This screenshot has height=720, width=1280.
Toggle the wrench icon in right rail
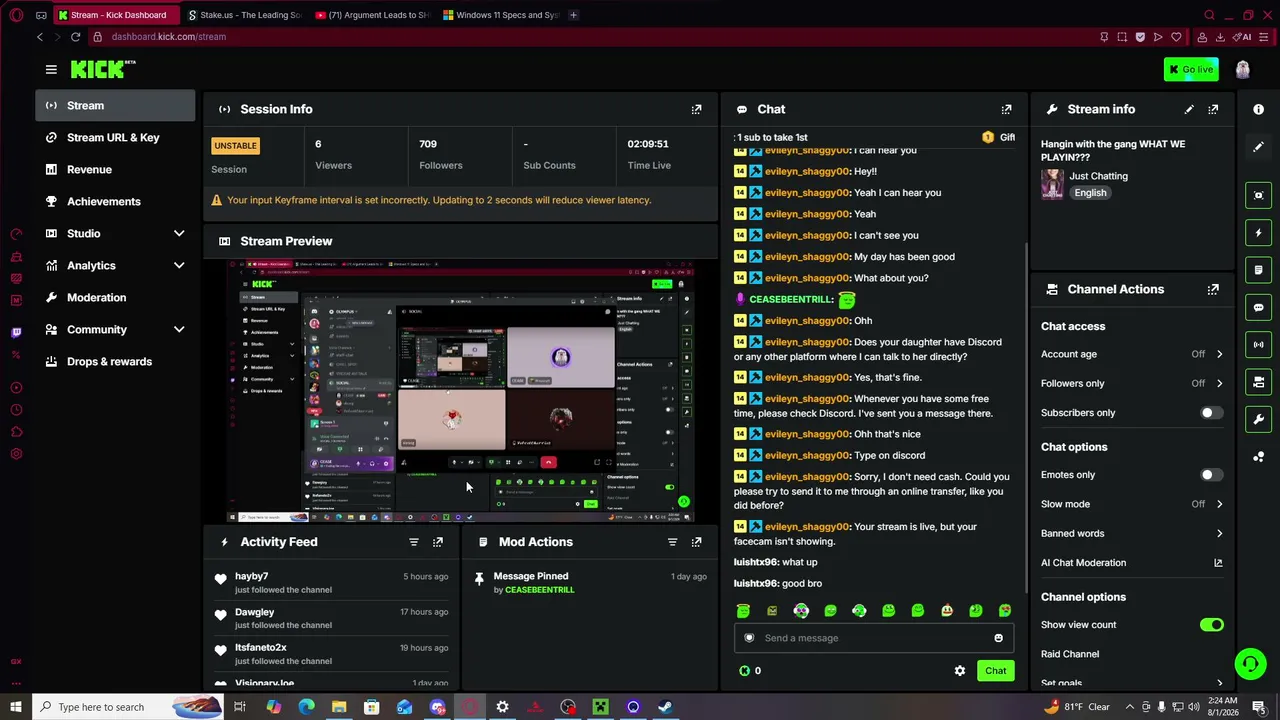point(1258,419)
